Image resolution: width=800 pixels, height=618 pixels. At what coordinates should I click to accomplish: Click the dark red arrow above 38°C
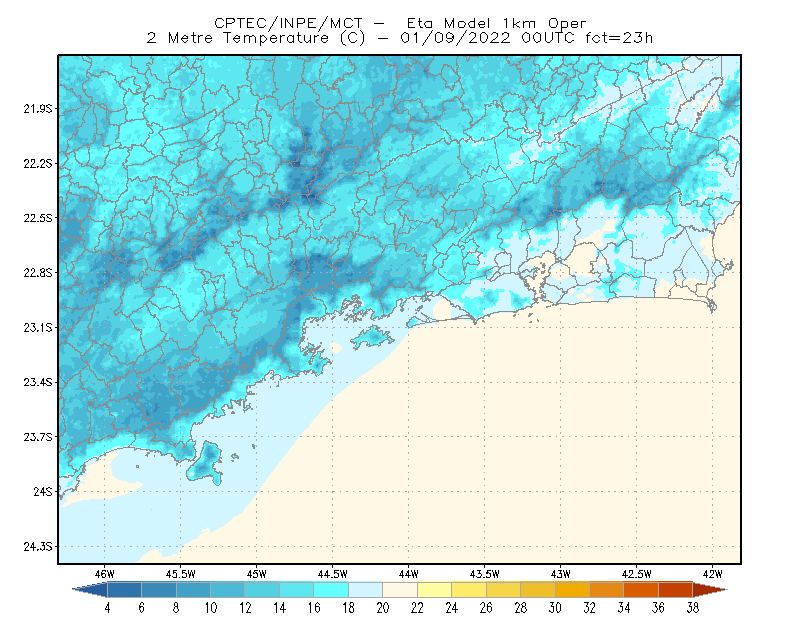pos(709,590)
